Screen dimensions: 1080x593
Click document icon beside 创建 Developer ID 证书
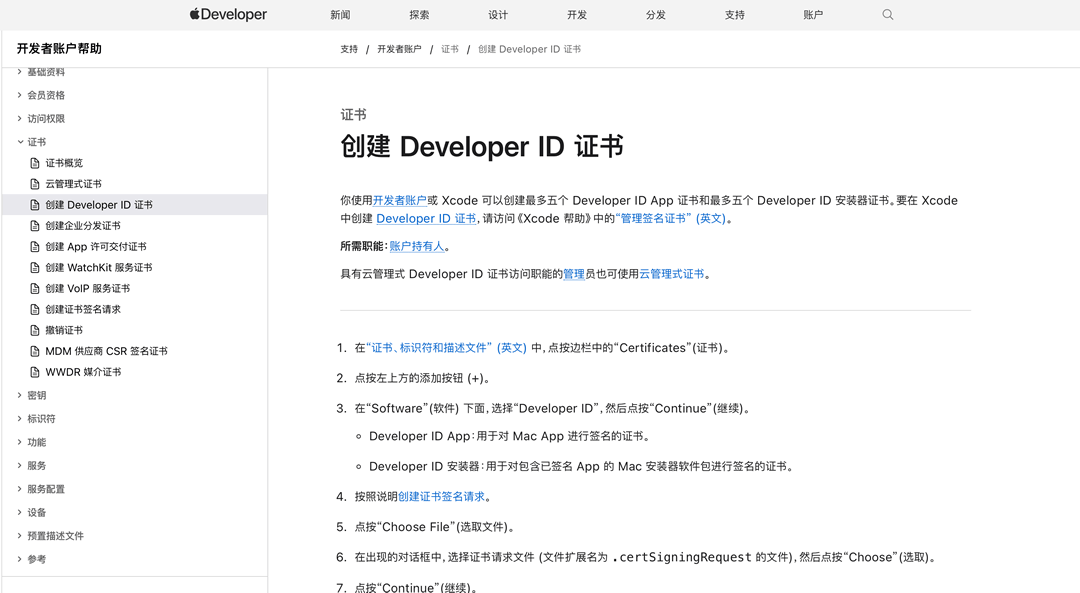[x=35, y=205]
